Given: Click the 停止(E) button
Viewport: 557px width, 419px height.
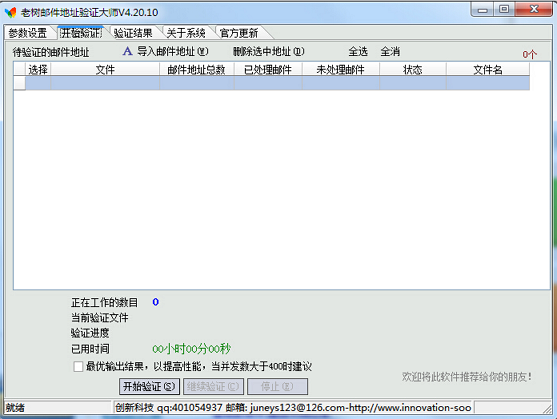Looking at the screenshot, I should click(277, 386).
